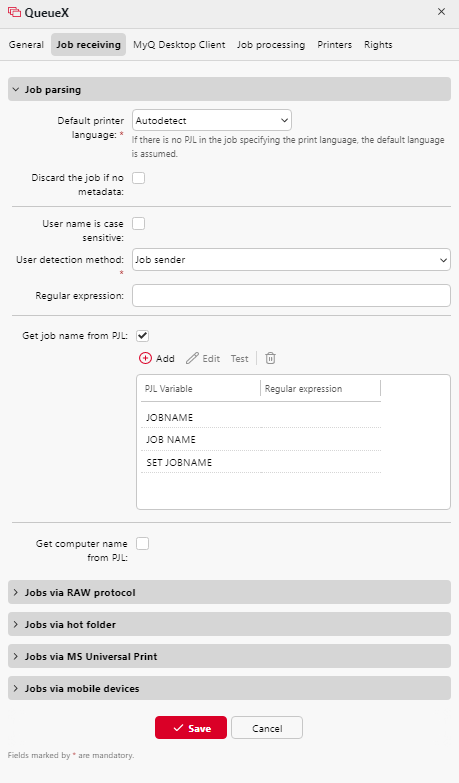Open the Printers tab
Image resolution: width=459 pixels, height=783 pixels.
point(335,44)
